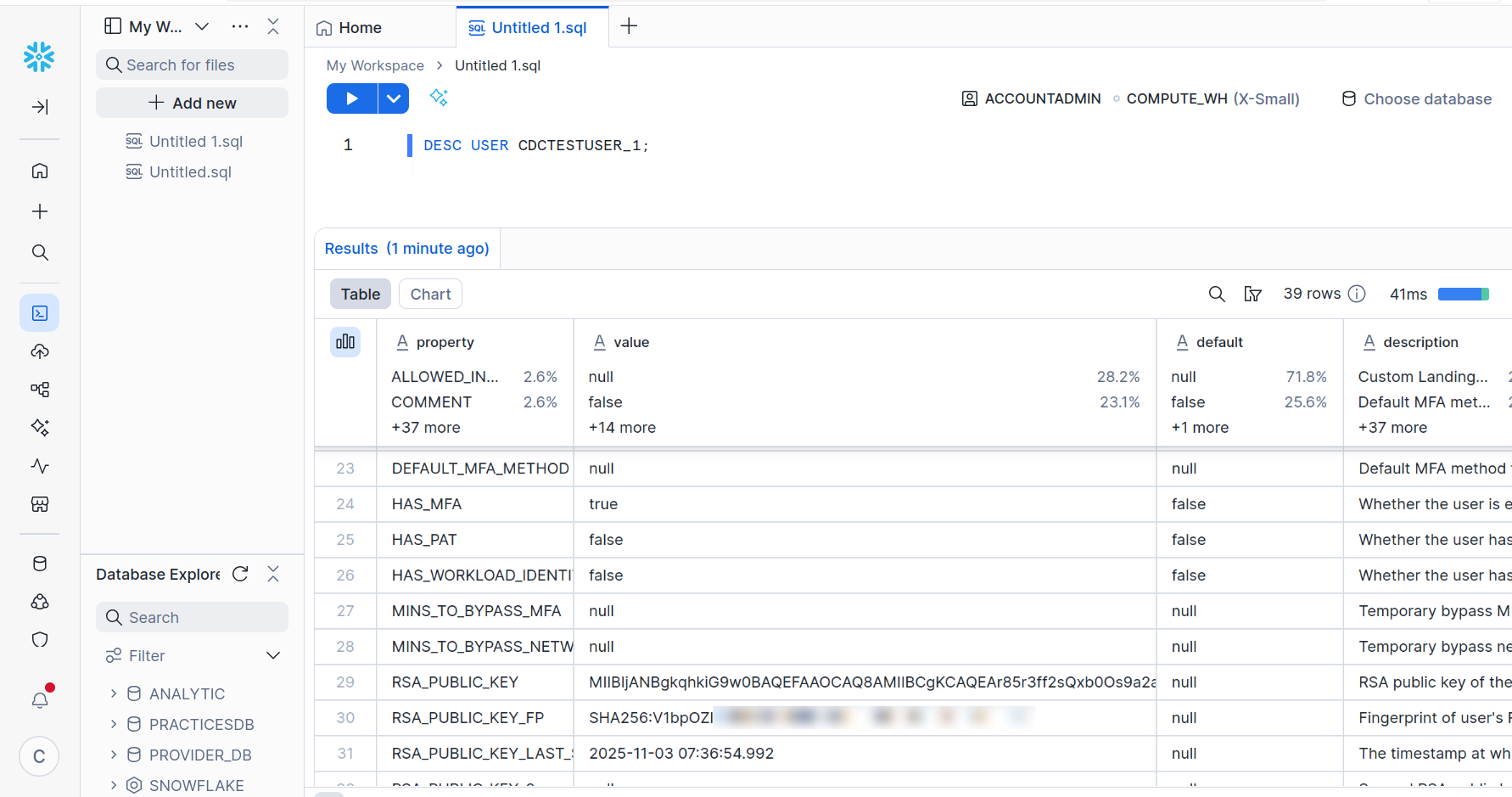The width and height of the screenshot is (1512, 797).
Task: Click the query duration progress bar
Action: click(1464, 295)
